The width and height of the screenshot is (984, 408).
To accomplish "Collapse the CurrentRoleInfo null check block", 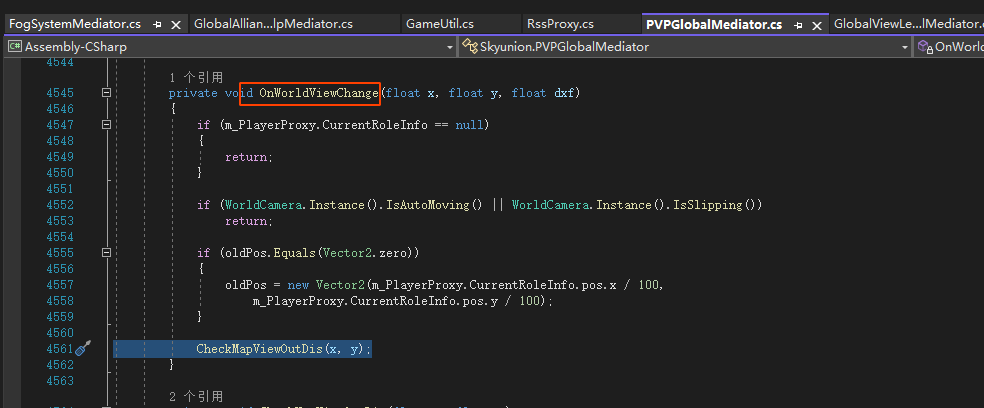I will point(106,125).
